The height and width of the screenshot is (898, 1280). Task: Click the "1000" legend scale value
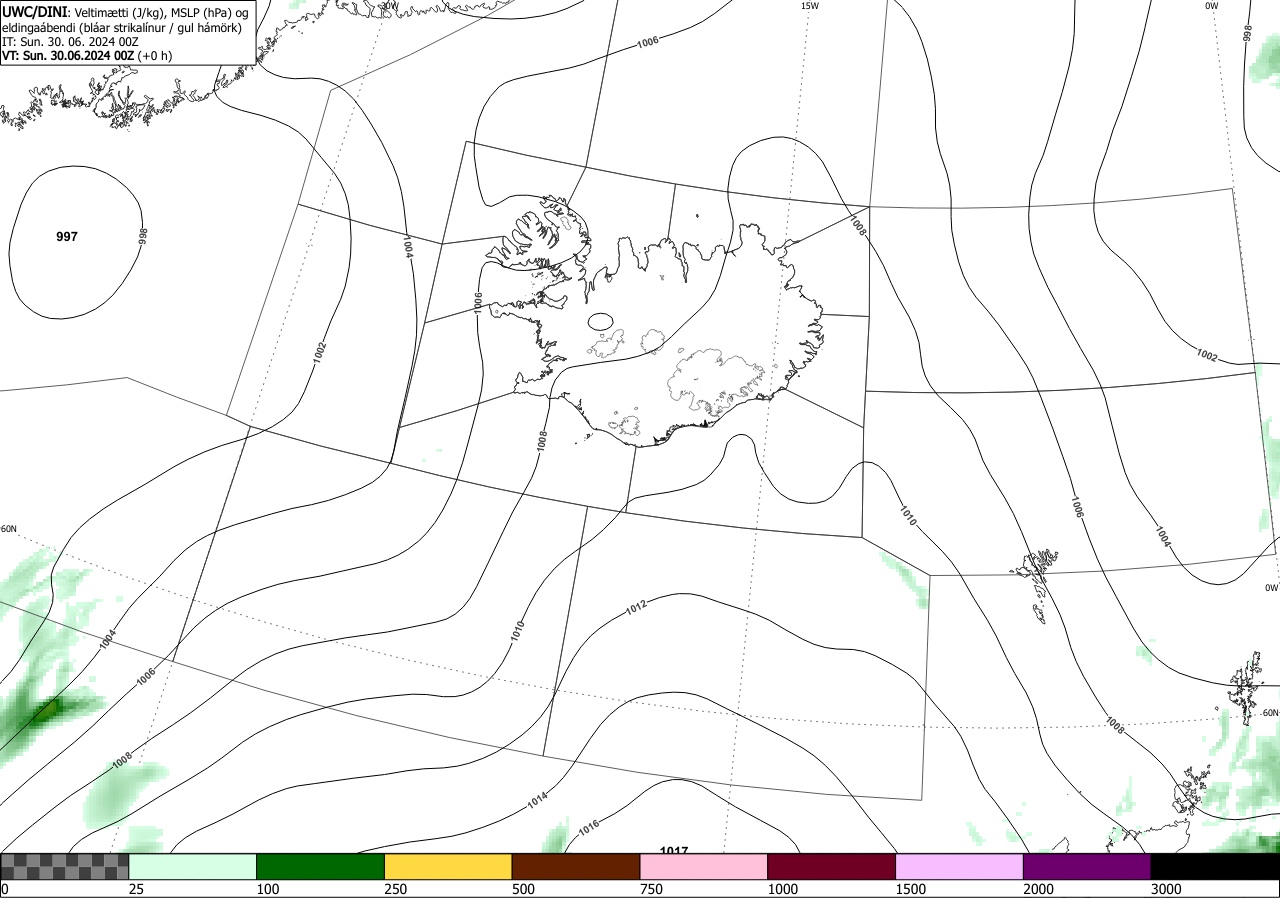pos(783,889)
